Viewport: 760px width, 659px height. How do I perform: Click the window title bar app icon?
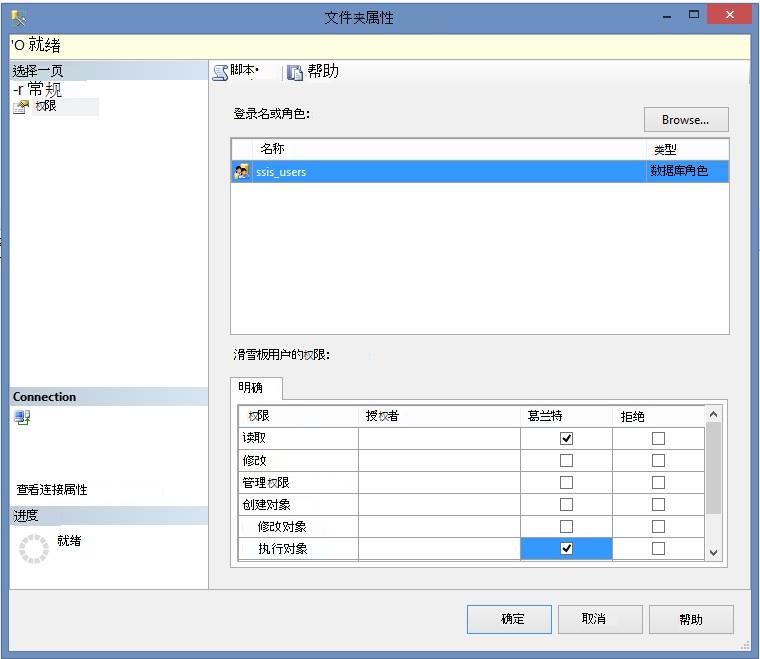(18, 18)
